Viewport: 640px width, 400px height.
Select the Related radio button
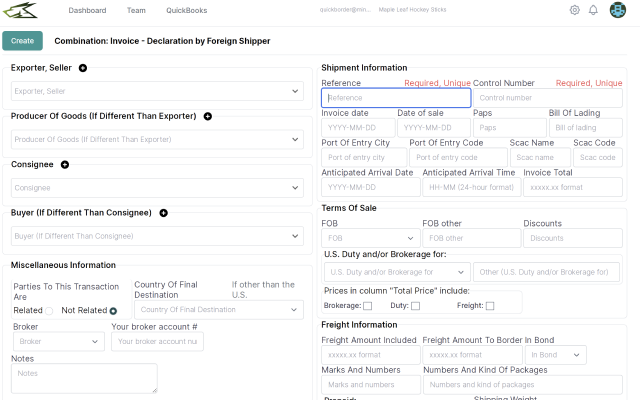(x=49, y=311)
